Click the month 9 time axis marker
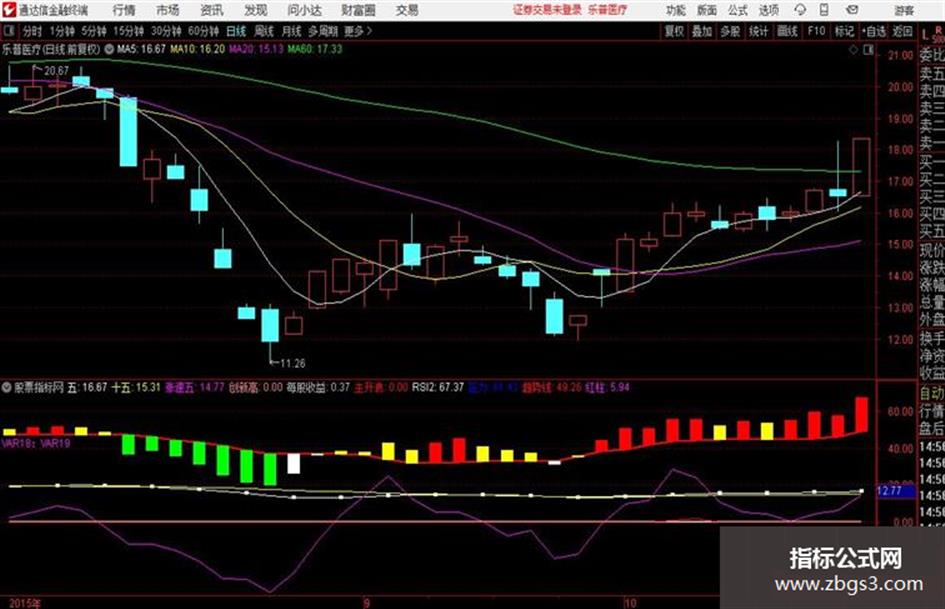 click(x=366, y=603)
